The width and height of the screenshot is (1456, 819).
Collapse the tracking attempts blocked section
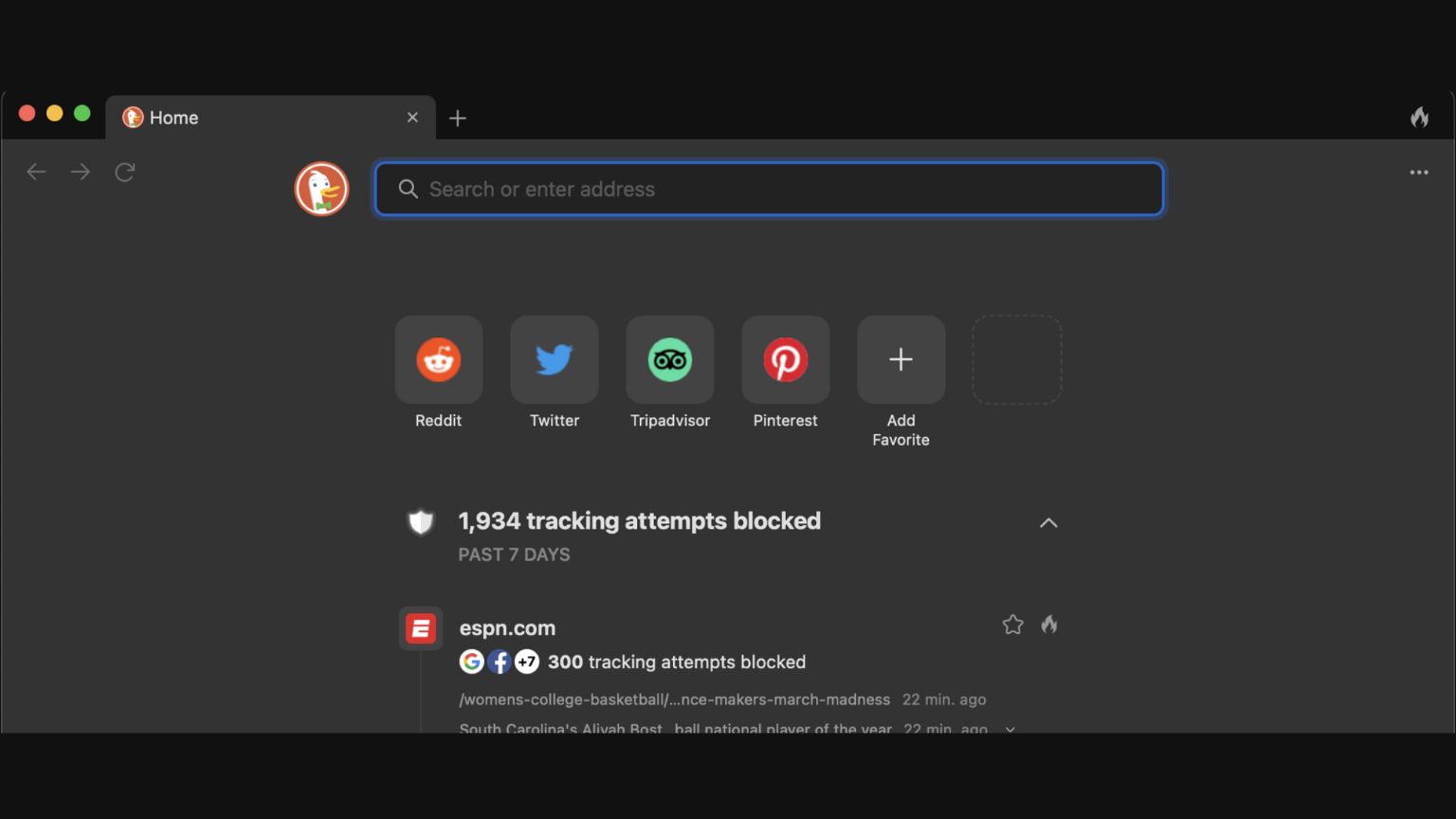tap(1048, 522)
